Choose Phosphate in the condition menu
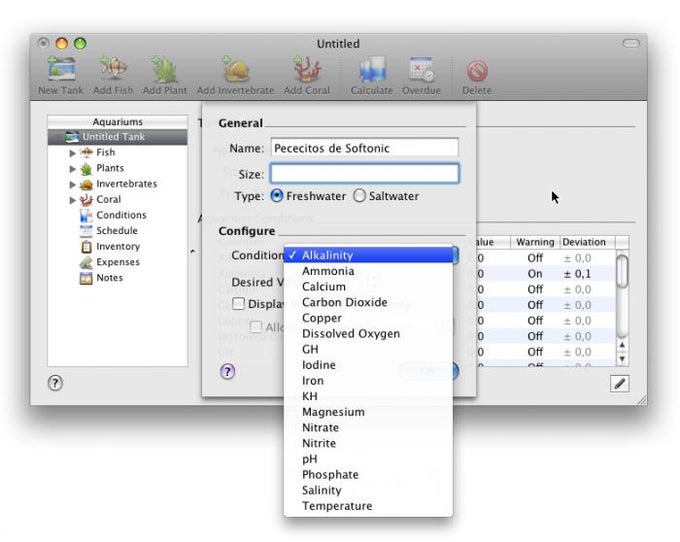The image size is (680, 542). pyautogui.click(x=368, y=474)
